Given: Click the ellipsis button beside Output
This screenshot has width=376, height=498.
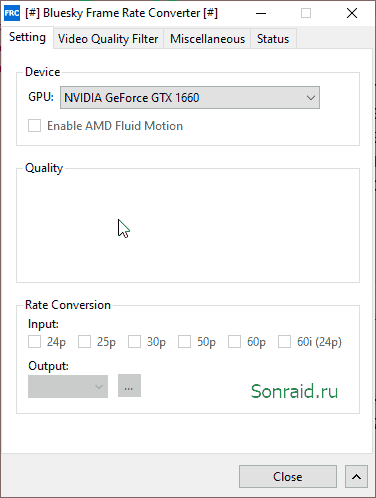Looking at the screenshot, I should point(129,386).
